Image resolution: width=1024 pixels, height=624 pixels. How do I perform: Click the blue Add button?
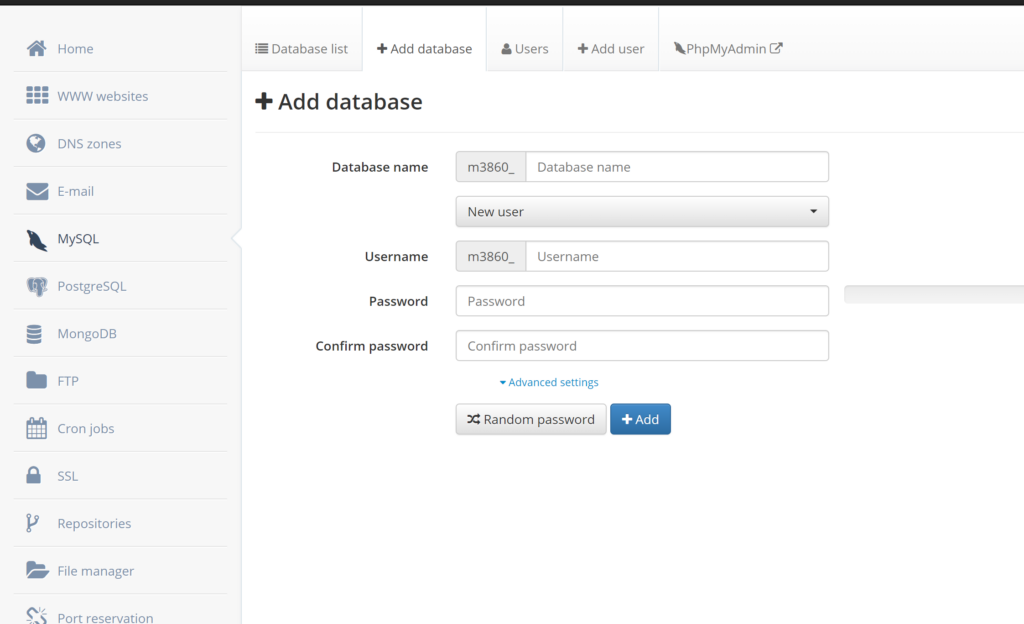point(640,419)
